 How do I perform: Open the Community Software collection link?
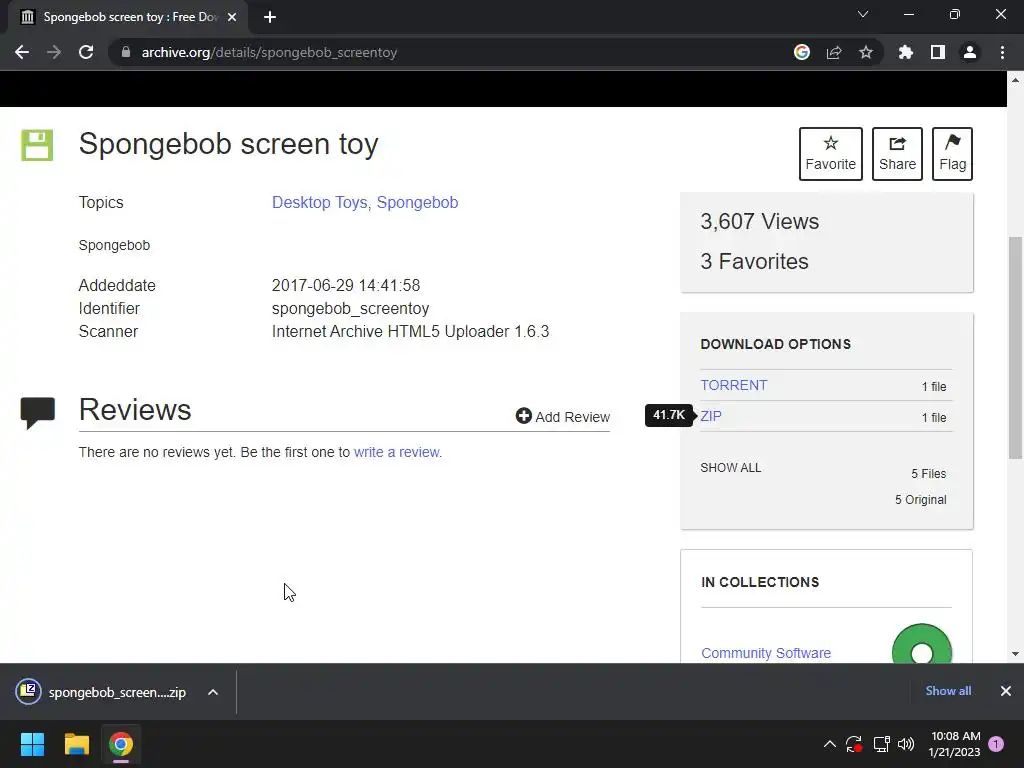(766, 653)
